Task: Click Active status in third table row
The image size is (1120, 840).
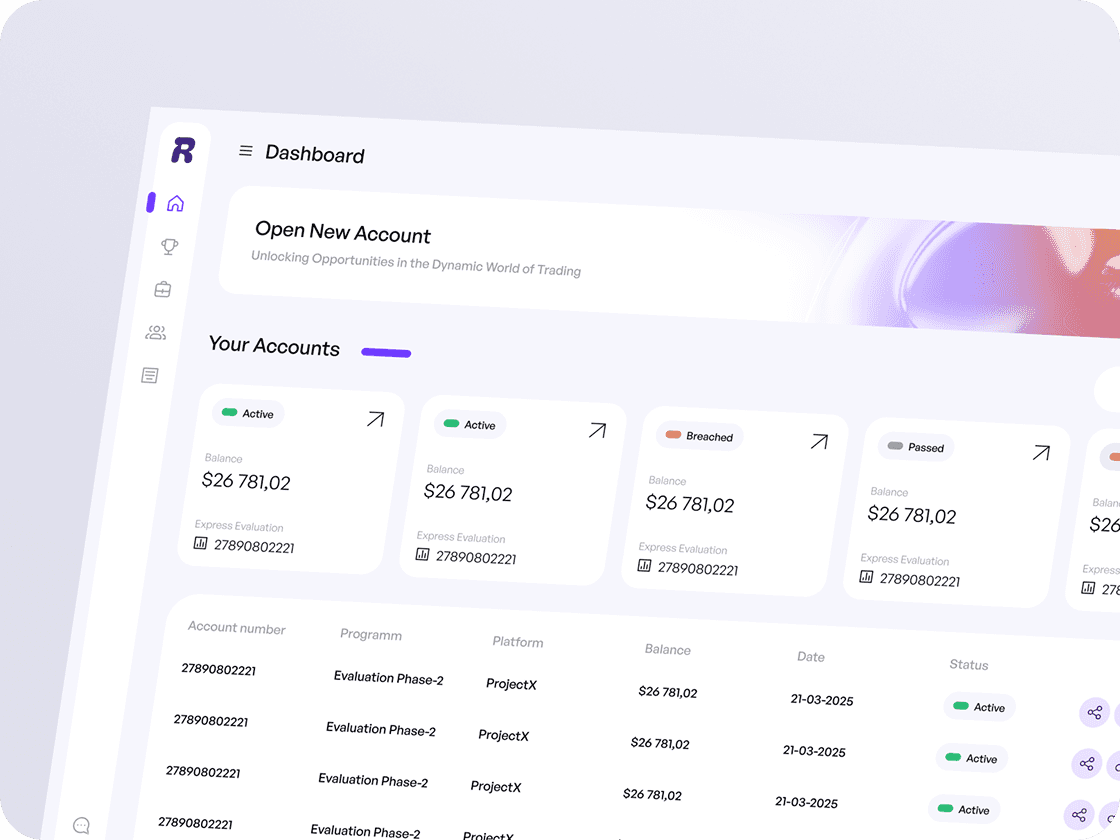Action: pos(964,809)
